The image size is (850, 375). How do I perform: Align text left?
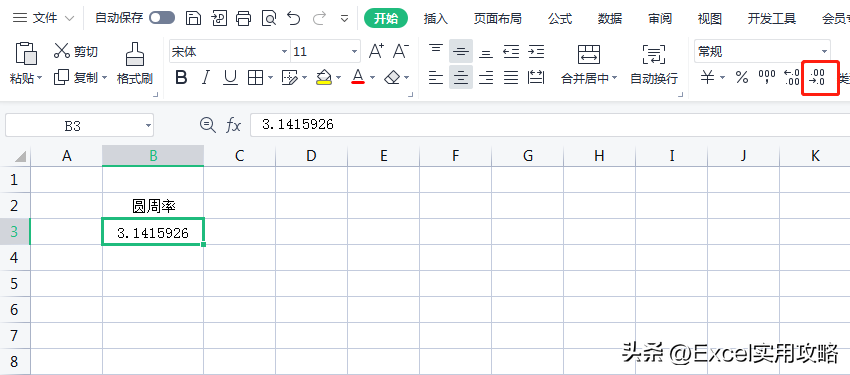point(436,78)
